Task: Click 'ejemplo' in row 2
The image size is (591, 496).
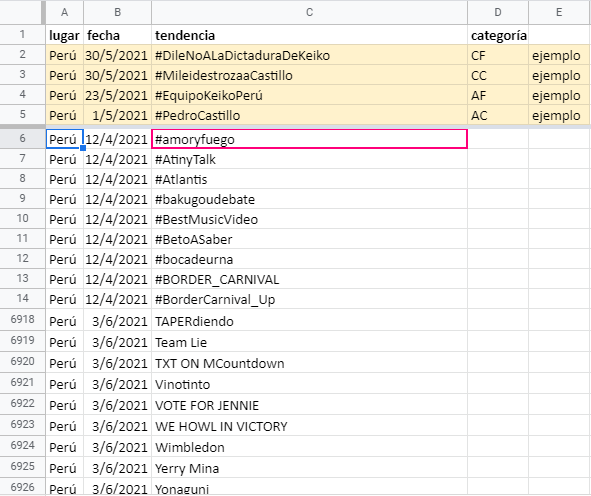Action: click(559, 55)
